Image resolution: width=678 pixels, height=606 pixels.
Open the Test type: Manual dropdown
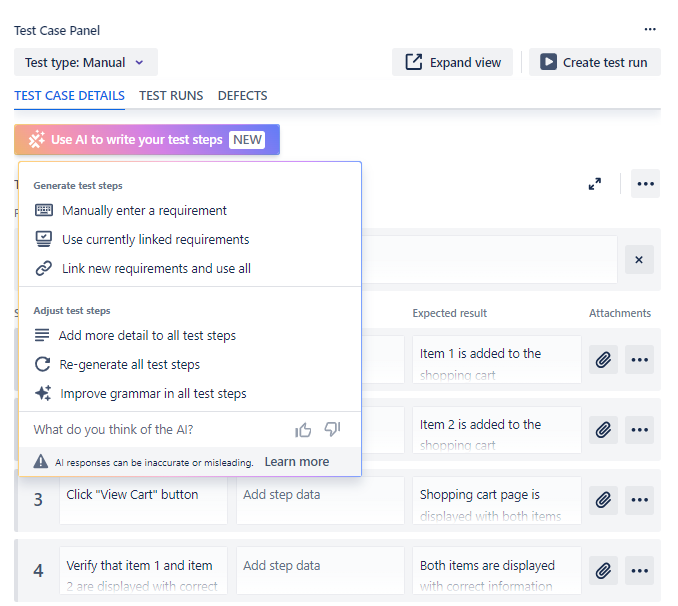coord(85,62)
